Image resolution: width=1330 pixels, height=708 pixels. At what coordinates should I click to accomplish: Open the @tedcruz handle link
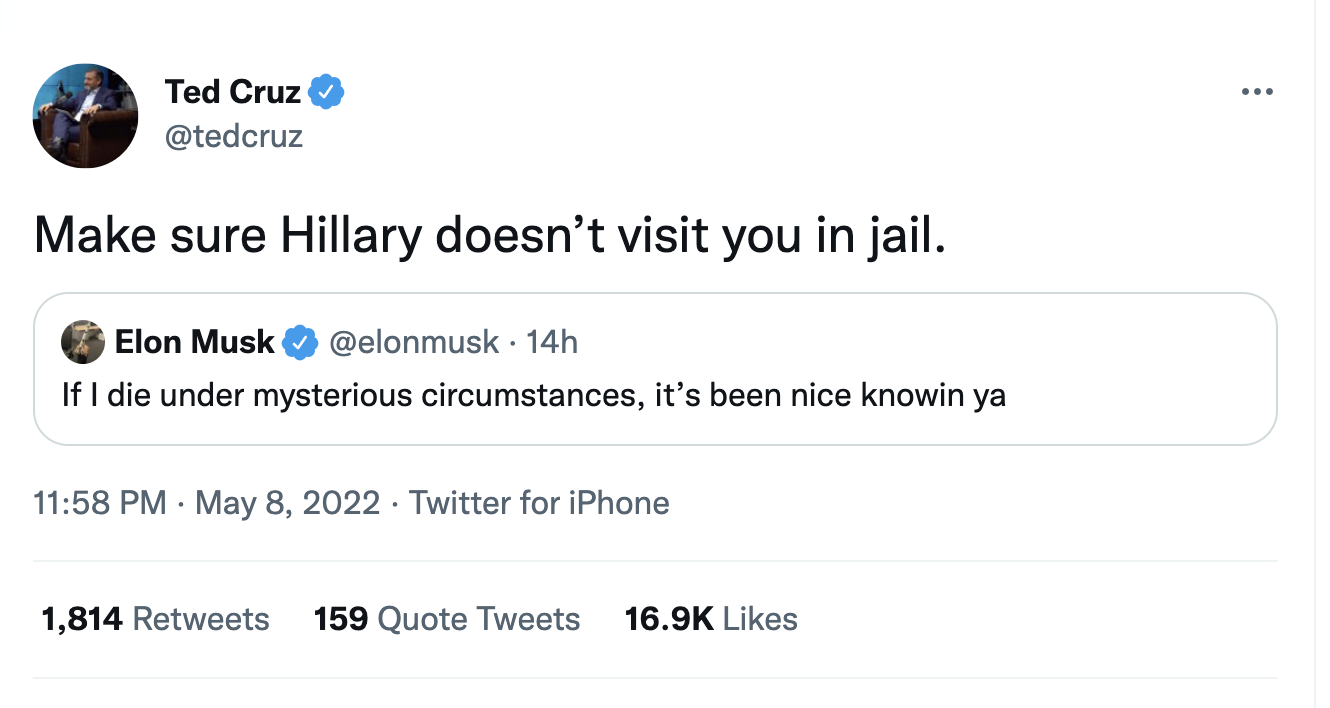pos(233,135)
